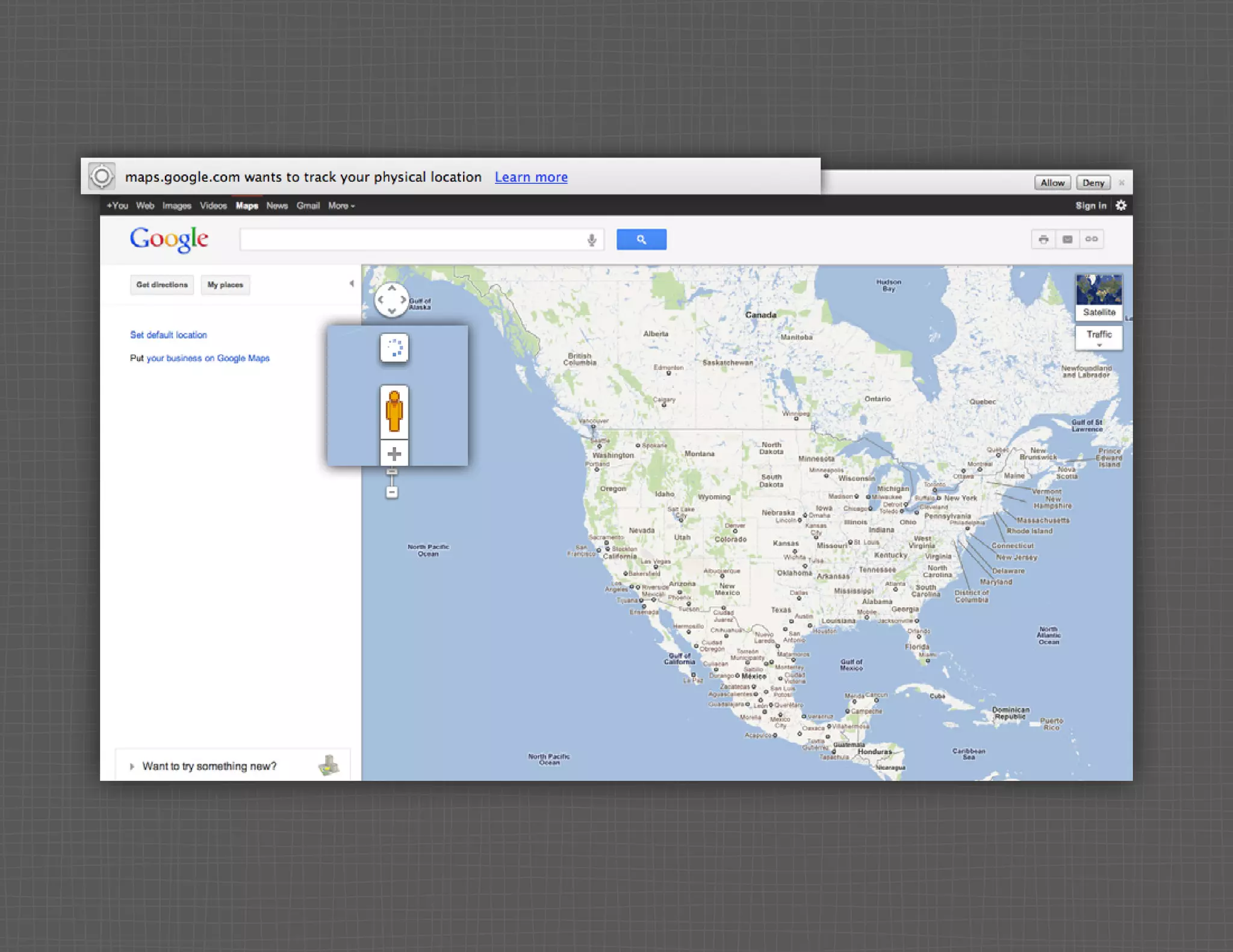
Task: Click the zoom out minus button
Action: [392, 493]
